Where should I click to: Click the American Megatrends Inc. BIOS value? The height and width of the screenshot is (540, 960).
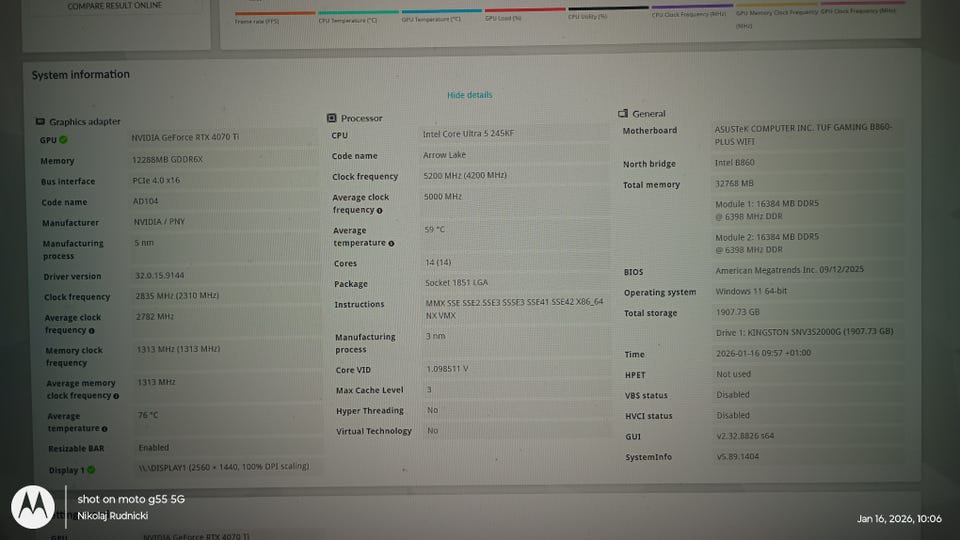tap(790, 269)
